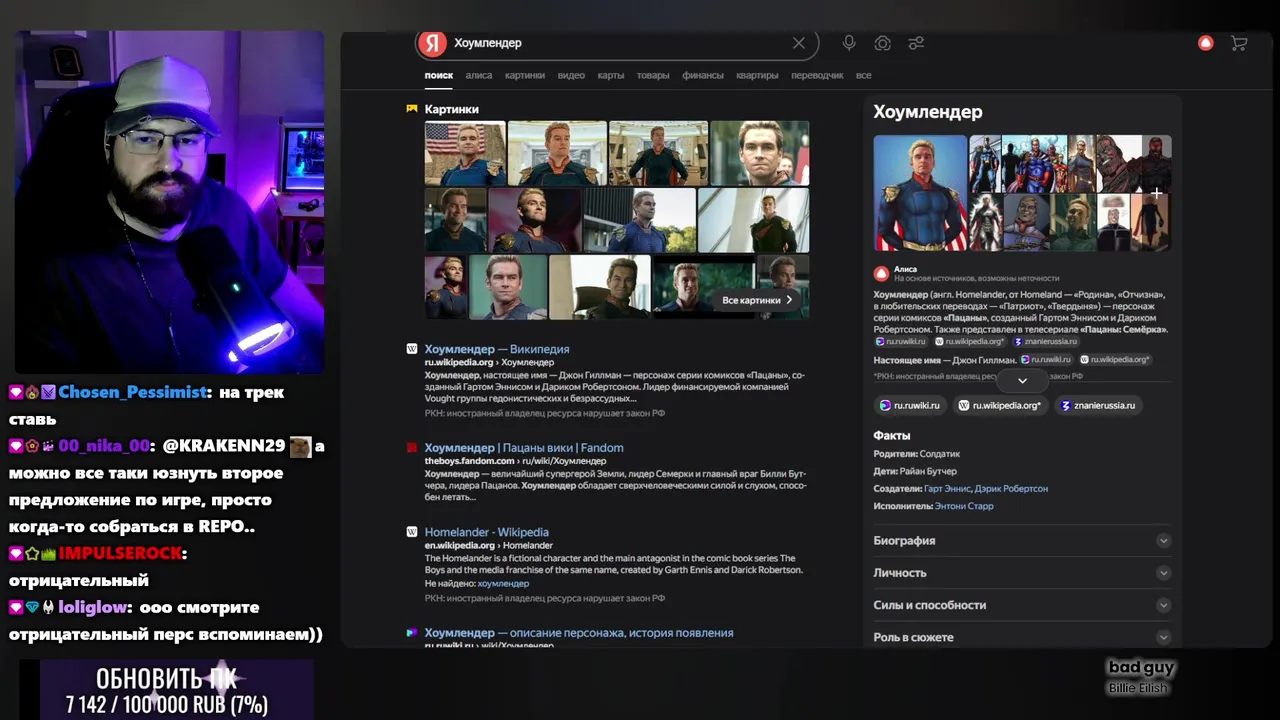Switch to the алиса tab

(478, 75)
